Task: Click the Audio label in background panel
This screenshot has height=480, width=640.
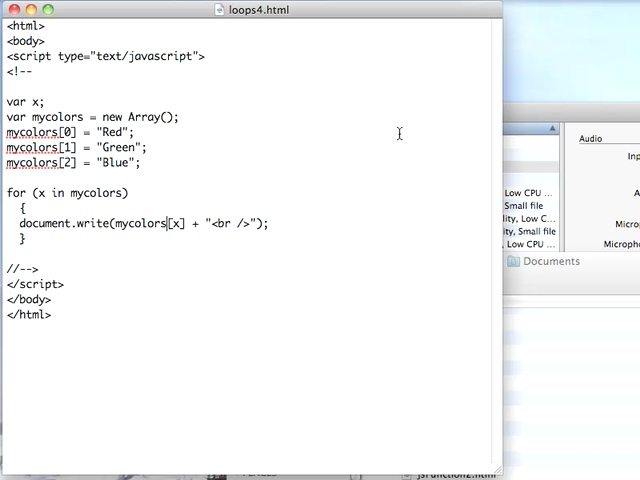Action: tap(591, 139)
